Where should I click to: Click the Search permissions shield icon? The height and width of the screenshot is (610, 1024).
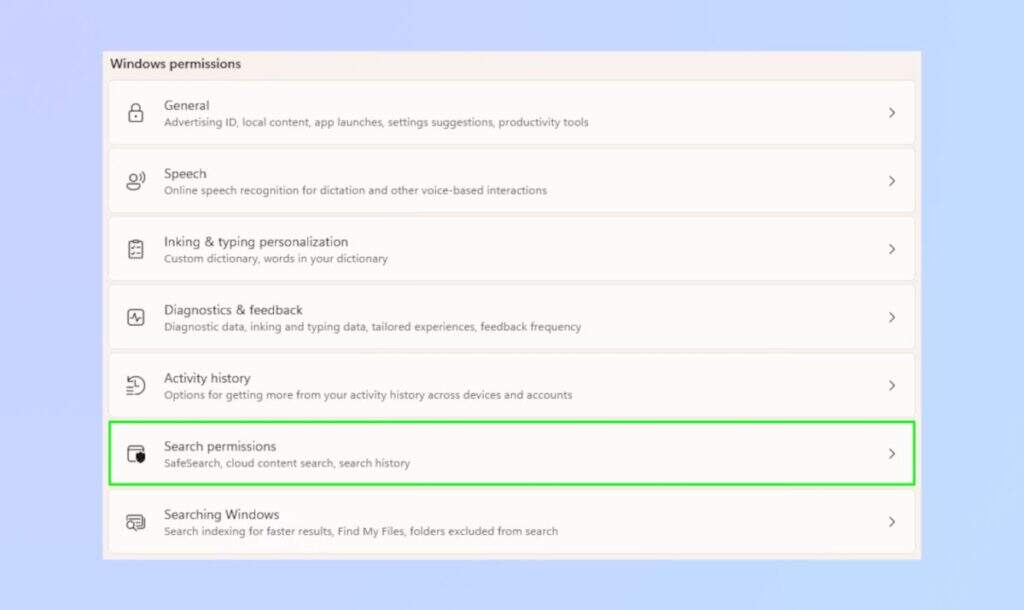click(x=136, y=454)
